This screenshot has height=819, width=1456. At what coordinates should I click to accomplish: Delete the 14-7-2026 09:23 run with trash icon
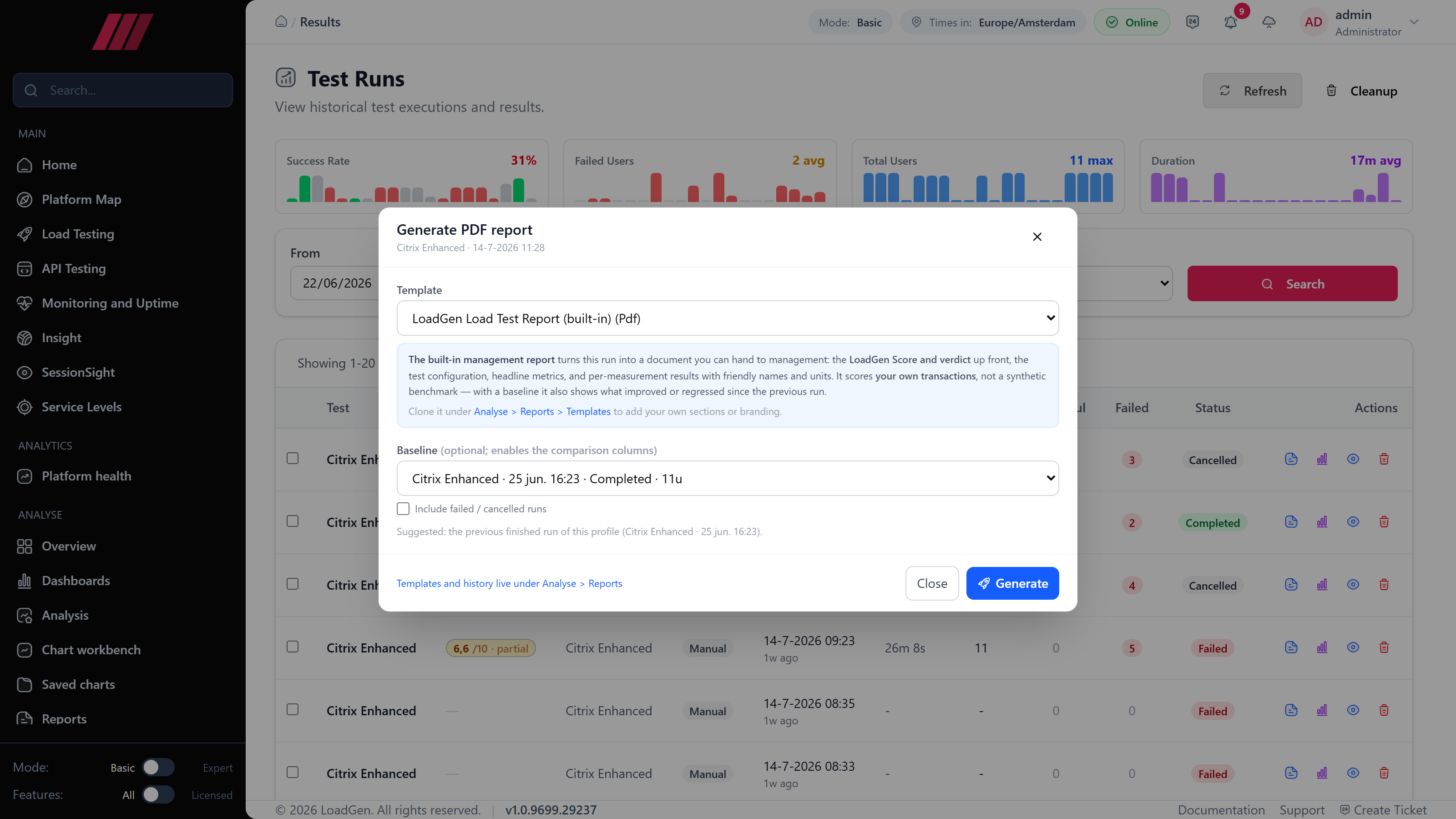(1384, 647)
